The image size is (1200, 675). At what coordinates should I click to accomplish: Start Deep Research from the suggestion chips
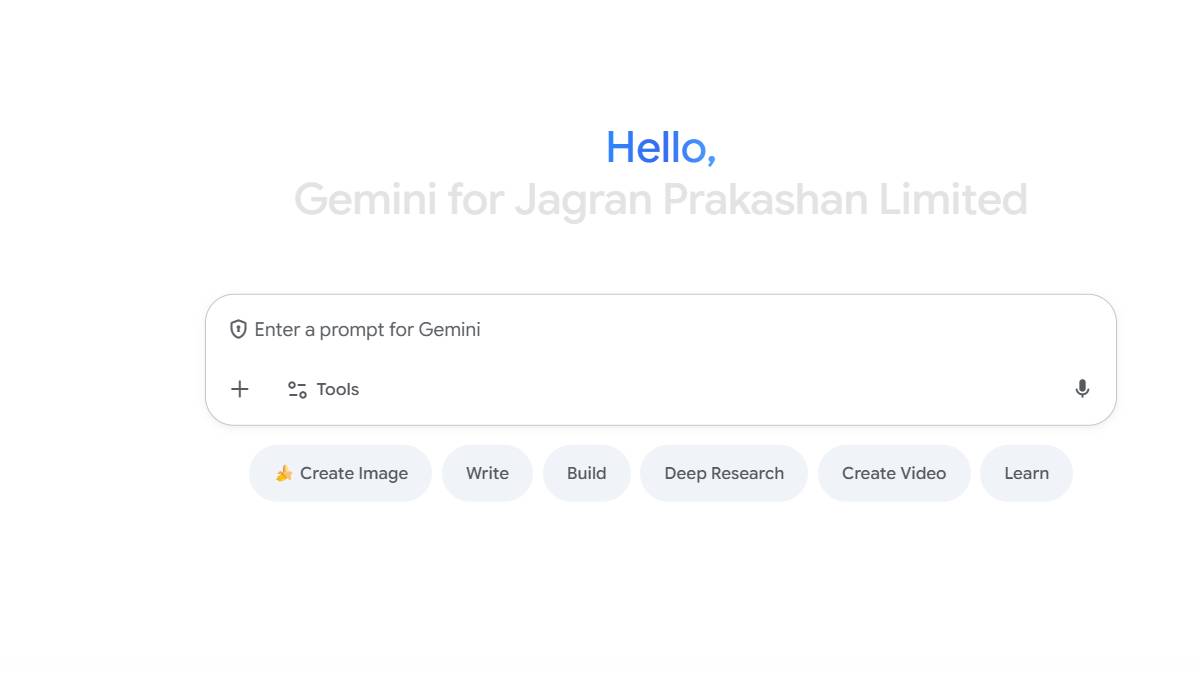(x=723, y=473)
